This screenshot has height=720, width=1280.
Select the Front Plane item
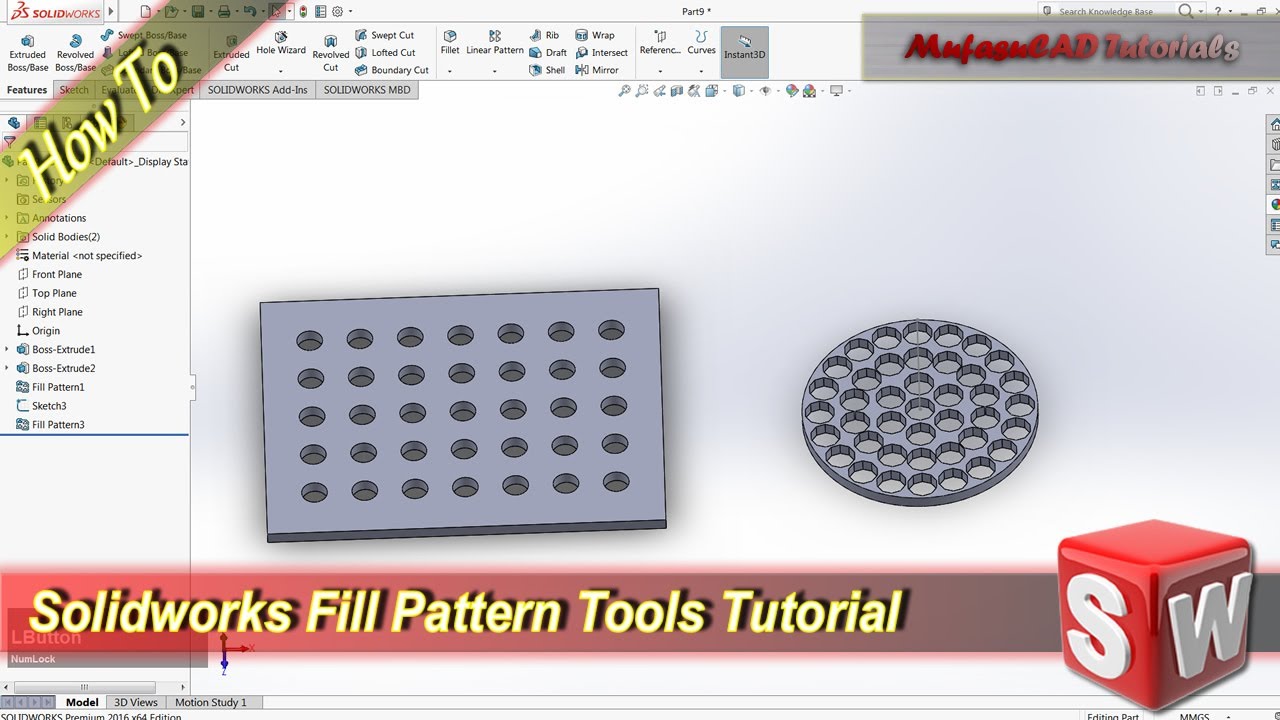click(x=49, y=274)
